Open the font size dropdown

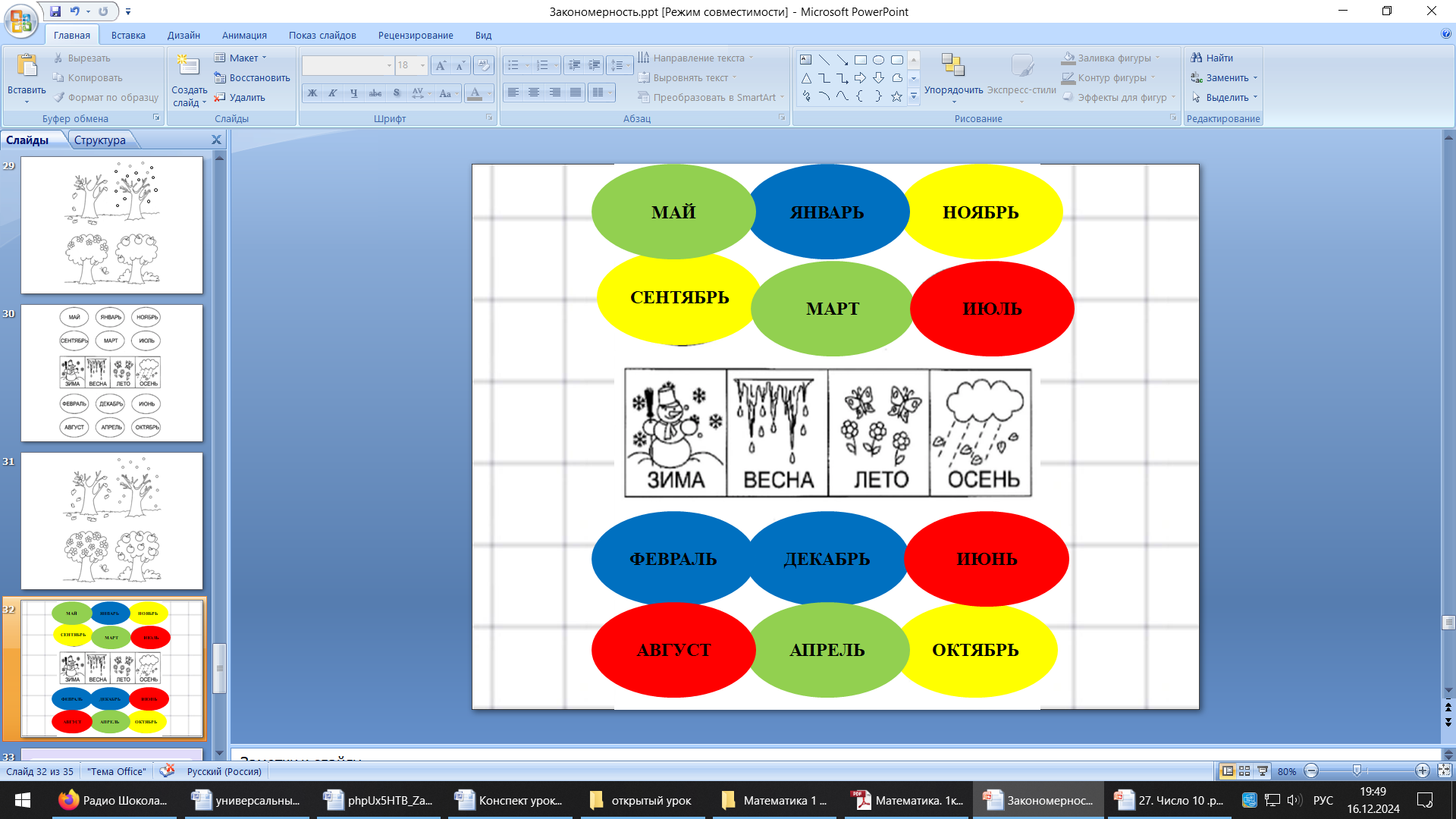(x=422, y=65)
